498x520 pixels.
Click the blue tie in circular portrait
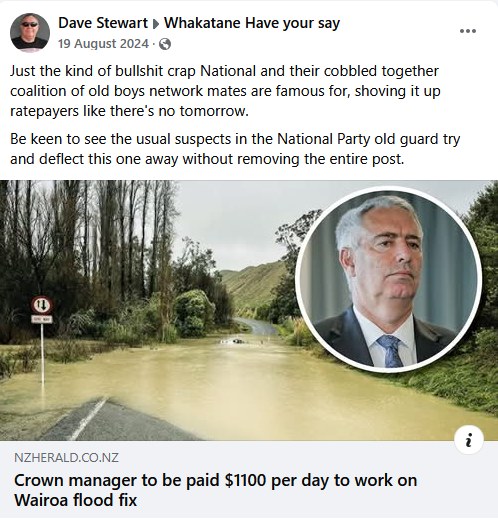[390, 351]
